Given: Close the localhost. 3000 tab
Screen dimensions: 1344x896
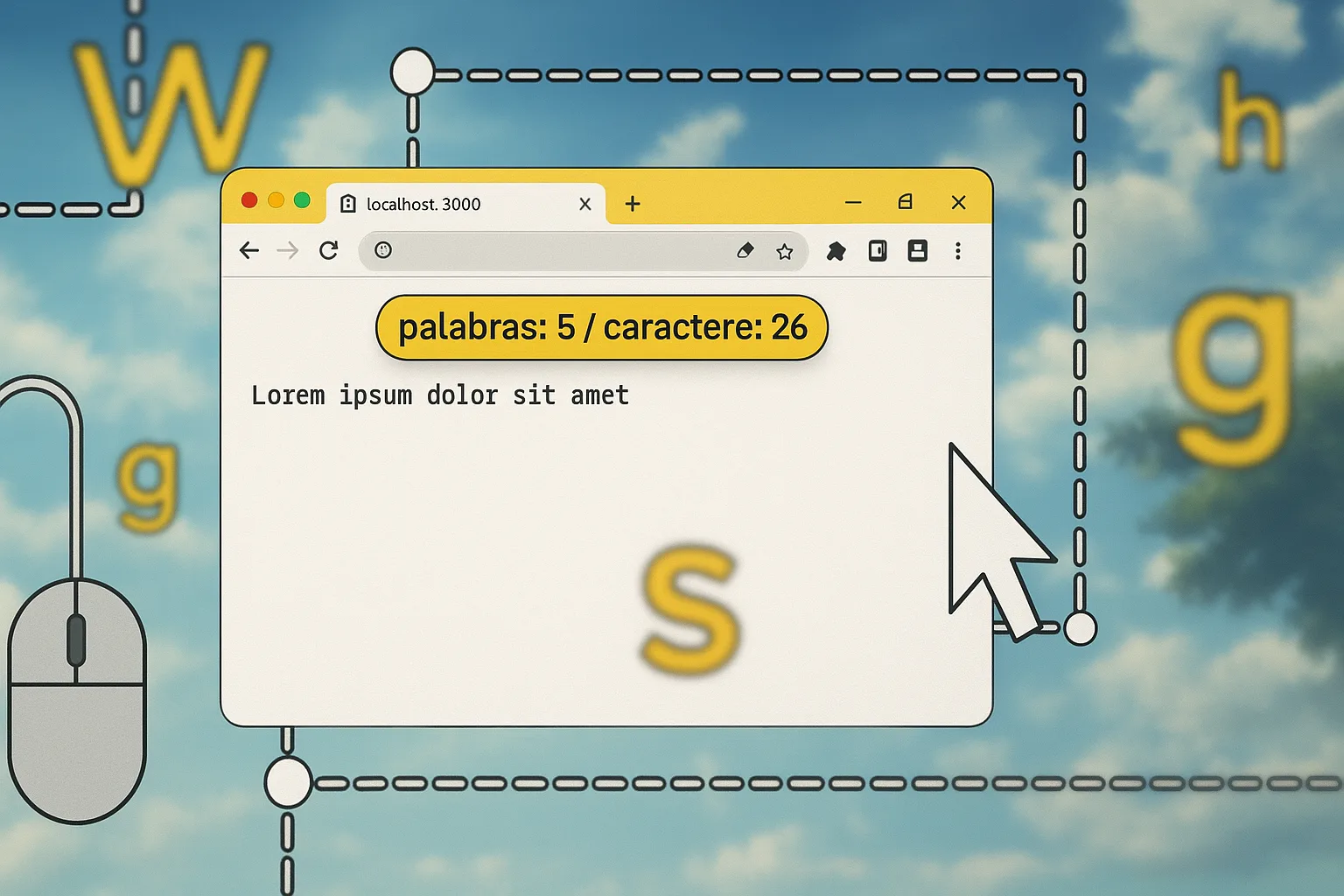Looking at the screenshot, I should 585,204.
